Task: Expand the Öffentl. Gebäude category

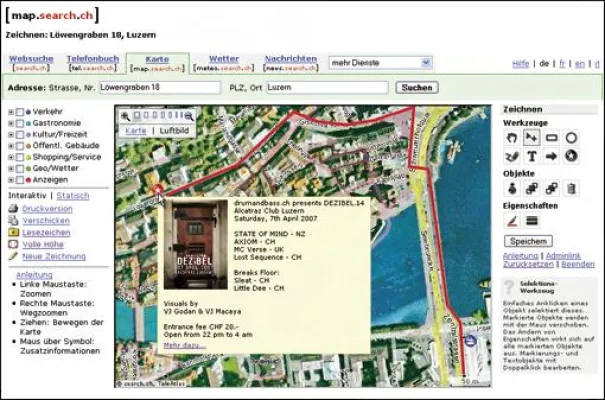Action: [11, 146]
